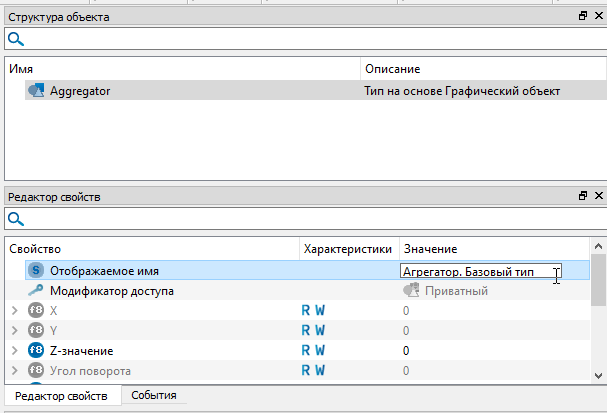The image size is (607, 413).
Task: Expand the Угол поворота property row
Action: (x=14, y=371)
